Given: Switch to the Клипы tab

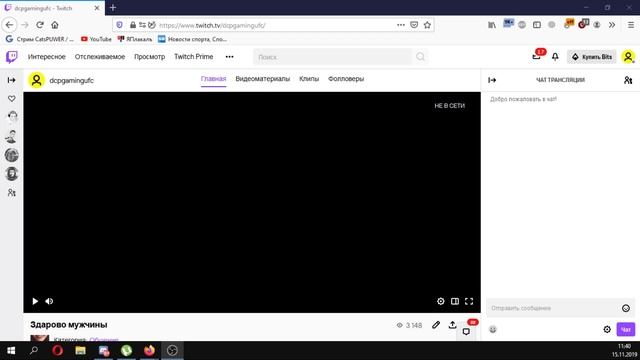Looking at the screenshot, I should click(x=309, y=79).
